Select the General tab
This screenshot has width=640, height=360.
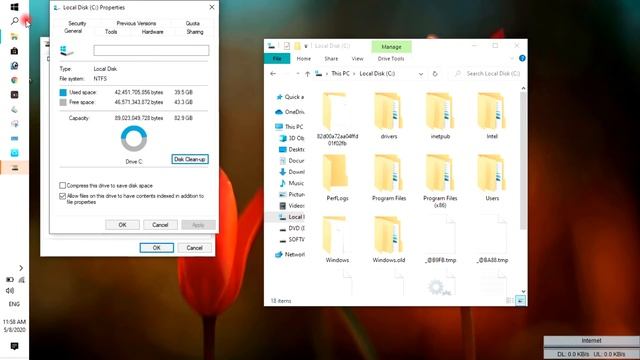click(73, 31)
